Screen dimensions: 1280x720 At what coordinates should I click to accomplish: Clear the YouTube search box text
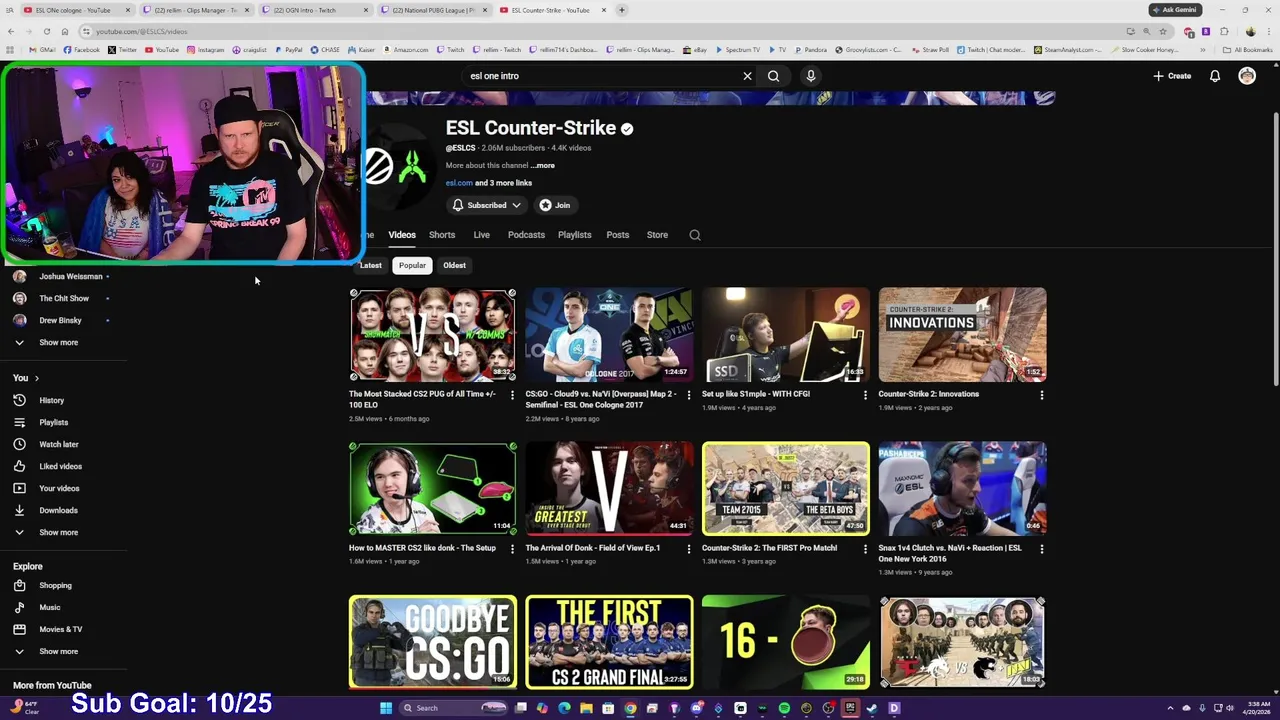coord(747,76)
